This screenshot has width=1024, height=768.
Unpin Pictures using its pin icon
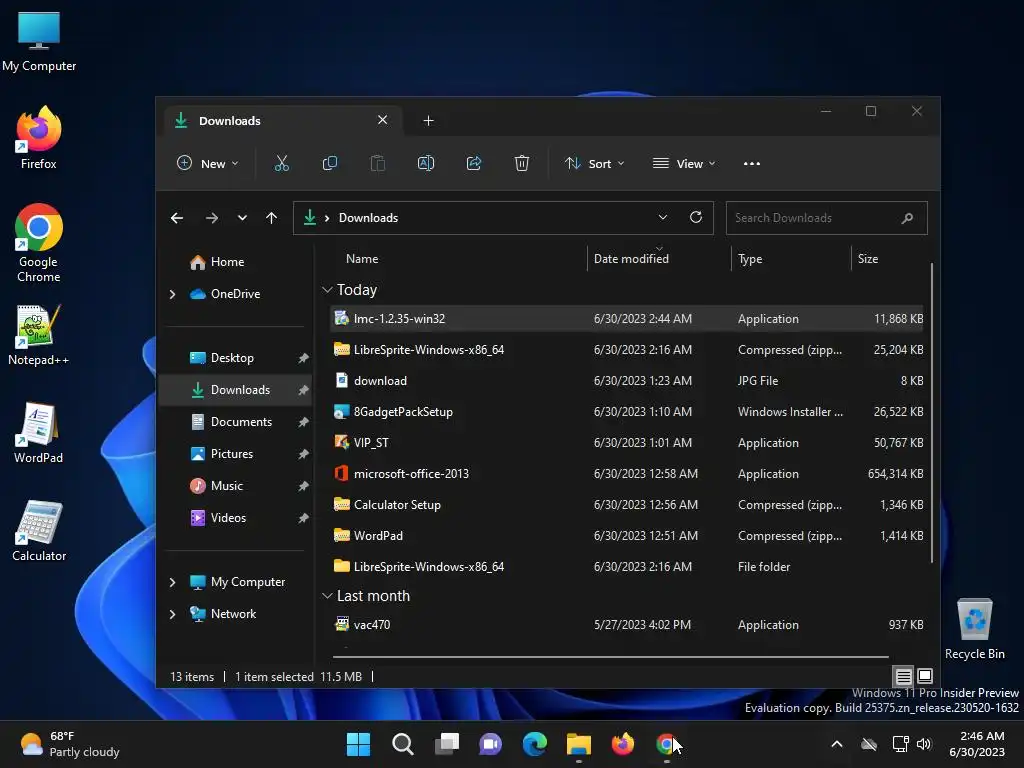pyautogui.click(x=303, y=454)
